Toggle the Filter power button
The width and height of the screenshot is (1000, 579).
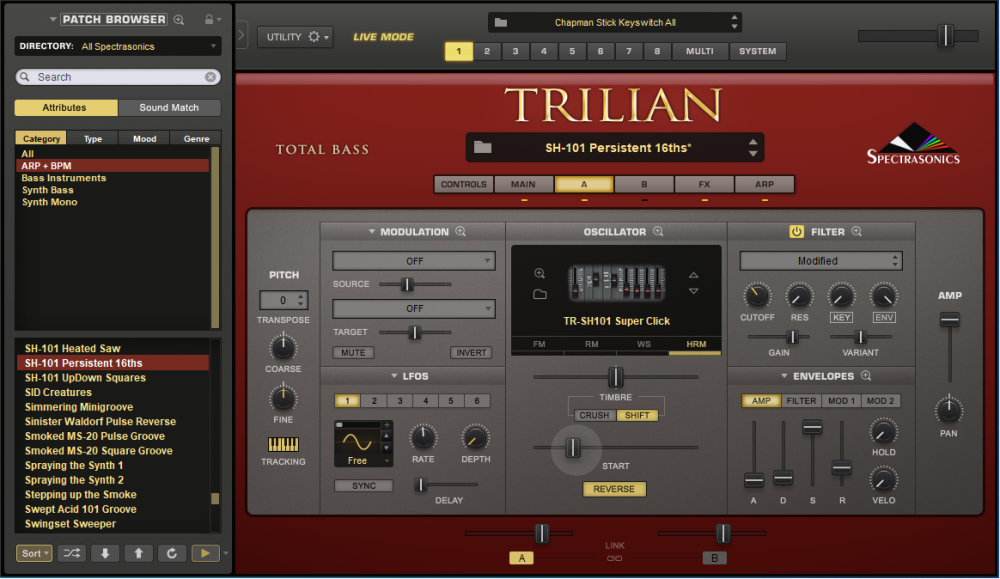796,231
